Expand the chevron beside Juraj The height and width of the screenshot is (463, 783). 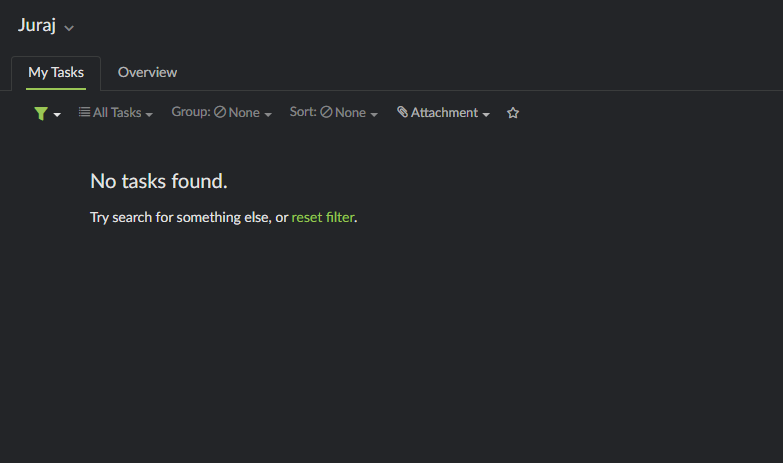[69, 28]
